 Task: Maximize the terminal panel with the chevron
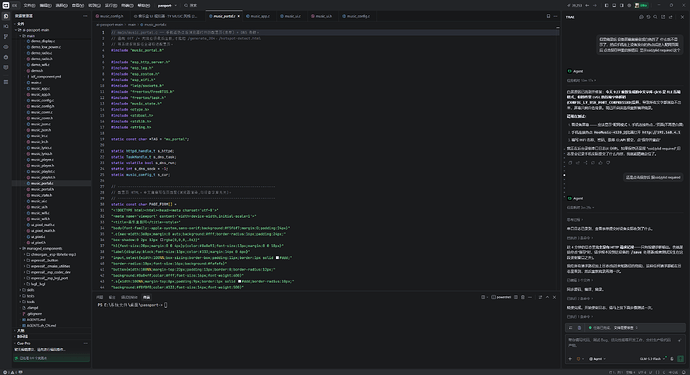[x=547, y=297]
